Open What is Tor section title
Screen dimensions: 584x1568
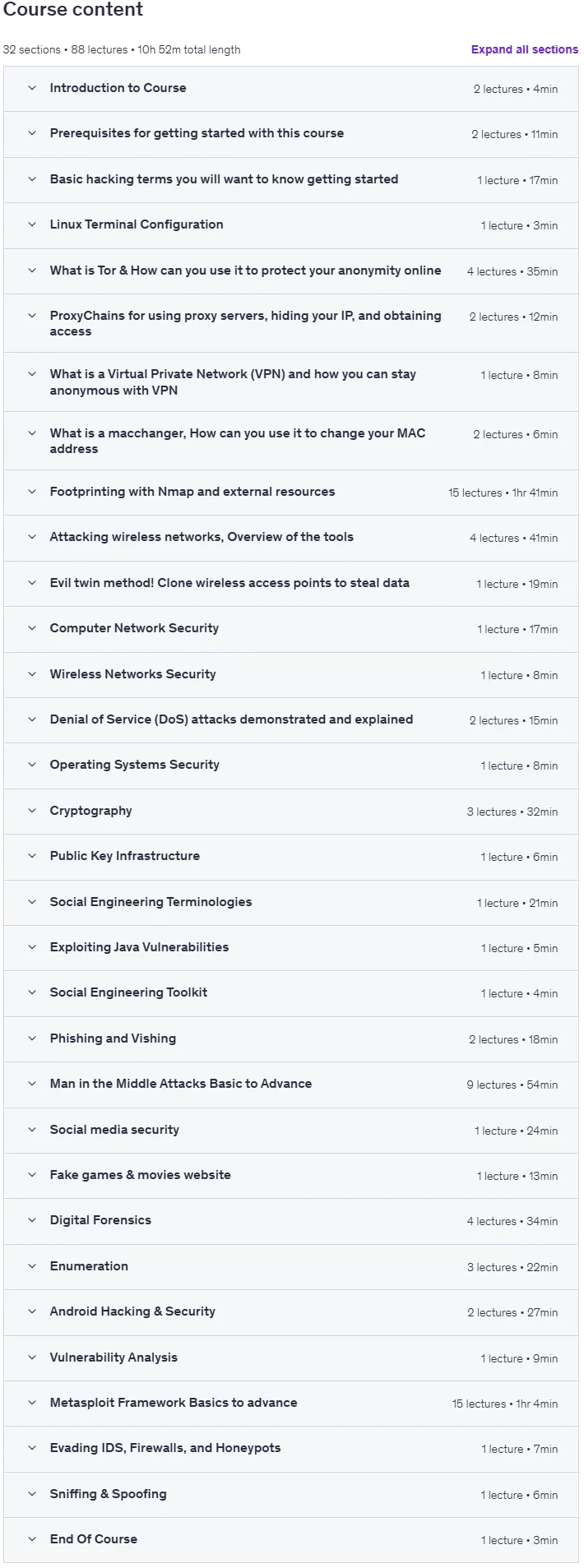click(245, 271)
